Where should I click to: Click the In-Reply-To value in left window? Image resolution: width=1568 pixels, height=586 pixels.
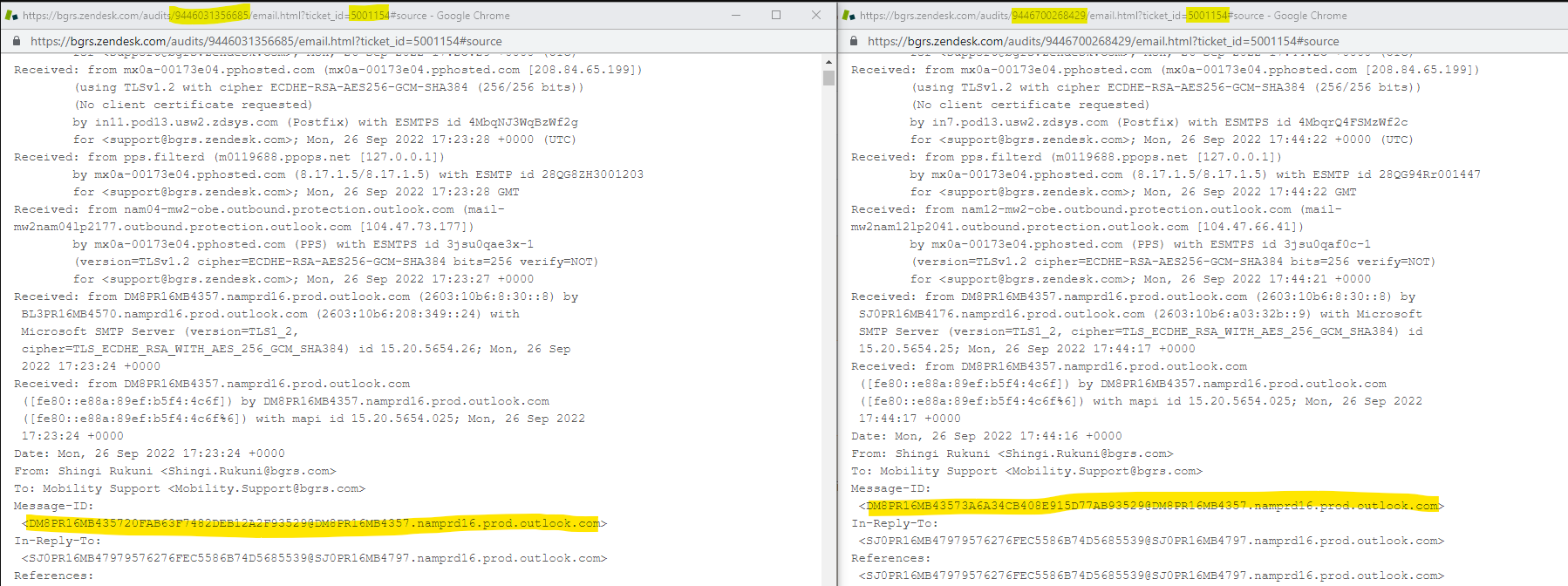[314, 558]
